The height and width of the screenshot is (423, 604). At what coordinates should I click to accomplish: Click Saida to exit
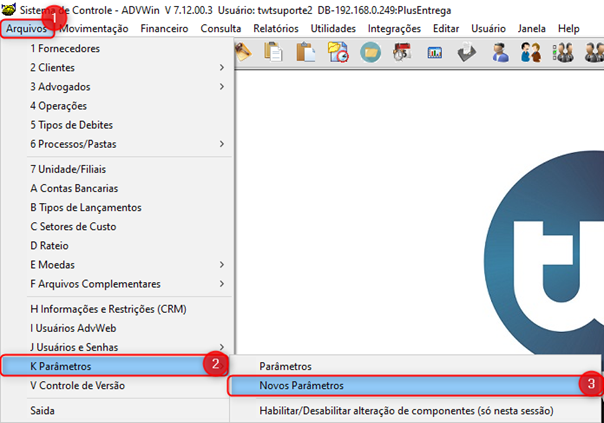click(116, 411)
